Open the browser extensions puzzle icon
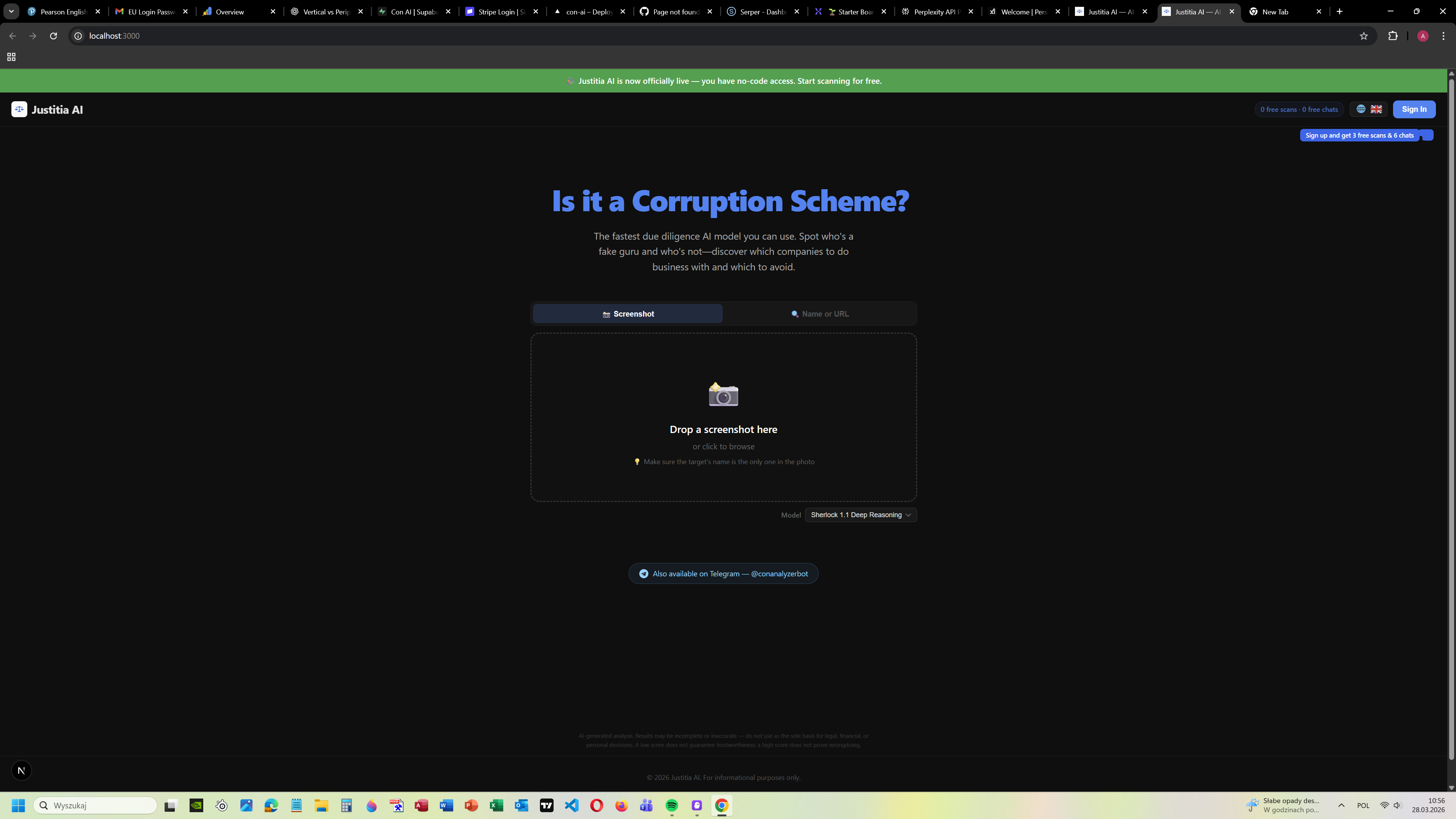 pyautogui.click(x=1393, y=36)
